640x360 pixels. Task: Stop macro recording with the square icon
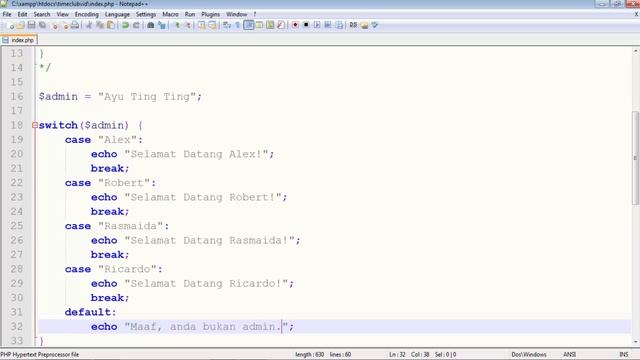pyautogui.click(x=306, y=25)
